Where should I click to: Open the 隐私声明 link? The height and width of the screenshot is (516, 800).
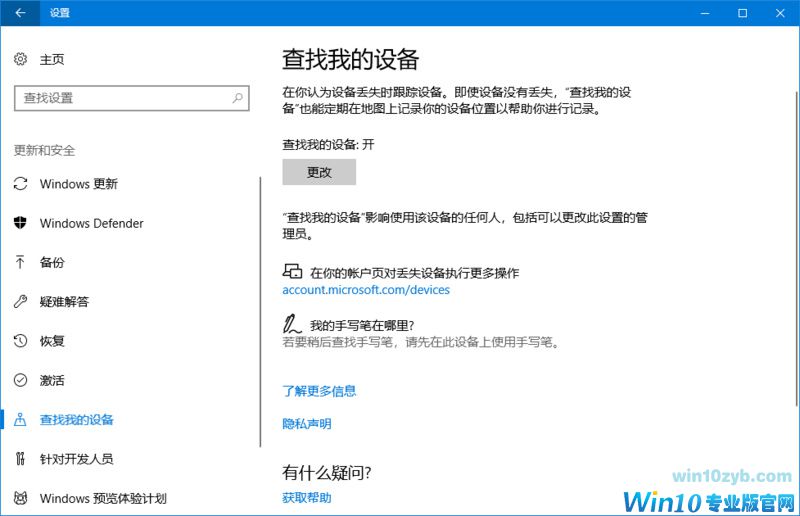point(306,424)
